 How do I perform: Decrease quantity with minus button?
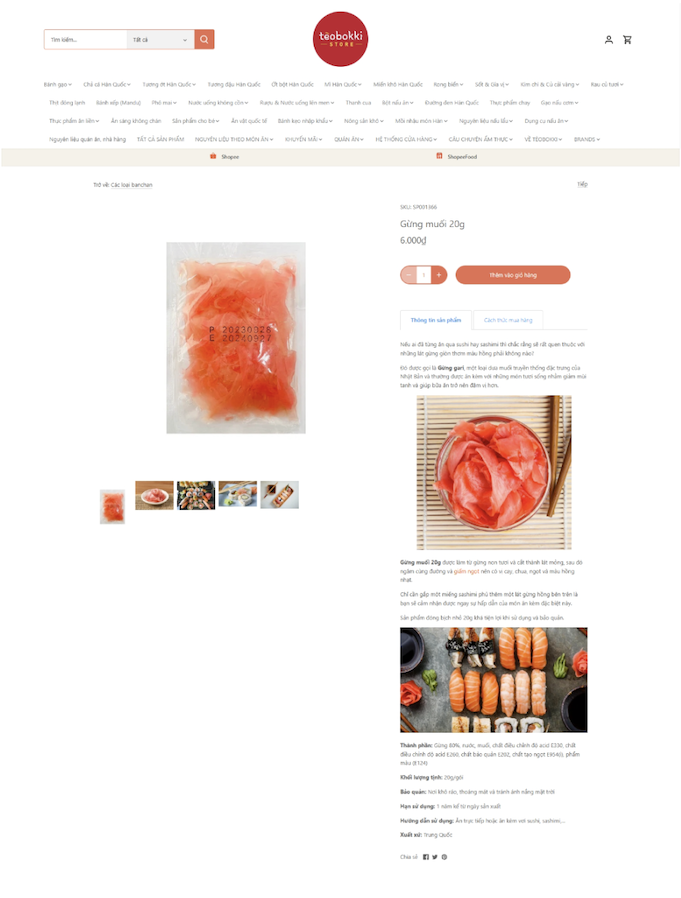coord(408,275)
